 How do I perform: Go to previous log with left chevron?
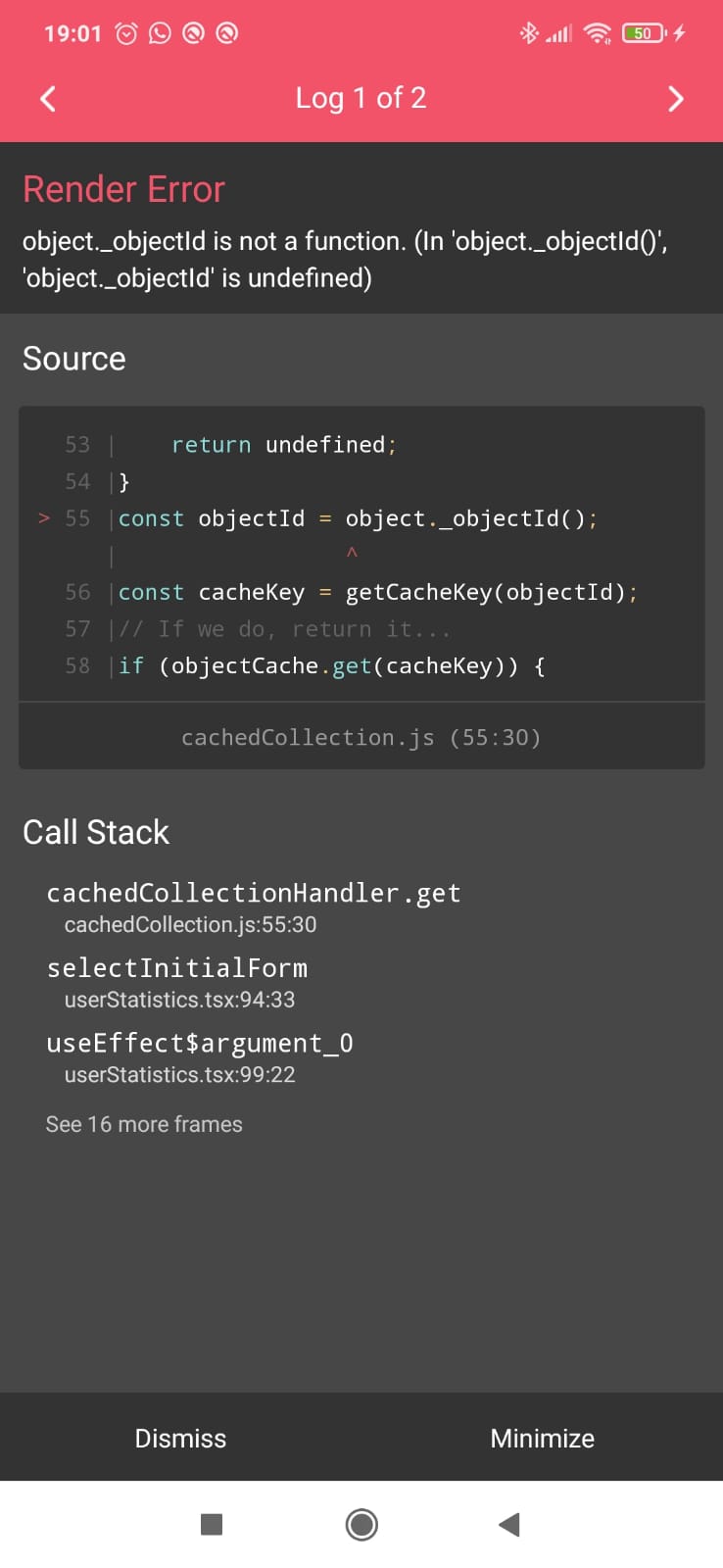48,98
